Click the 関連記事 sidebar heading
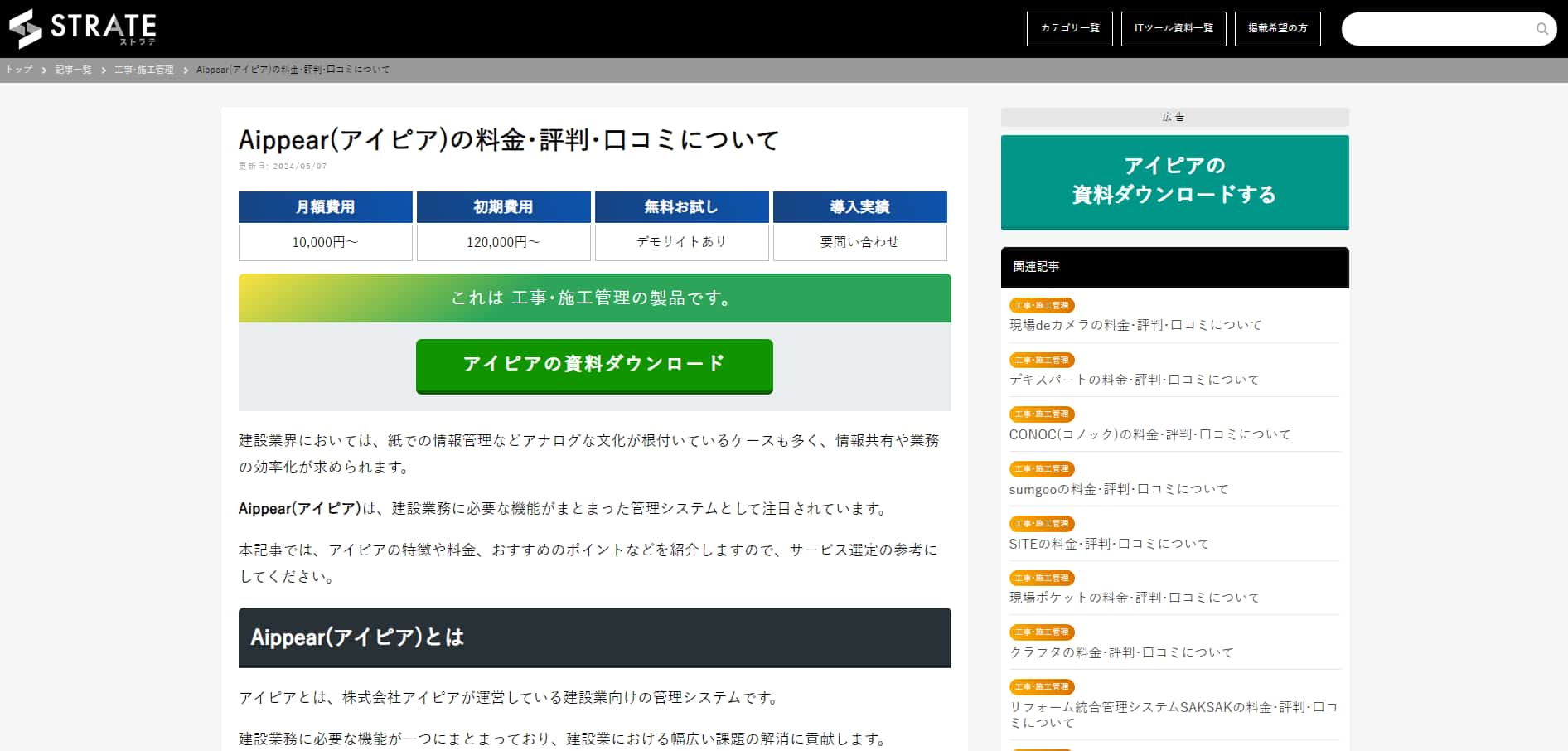 [x=1174, y=267]
